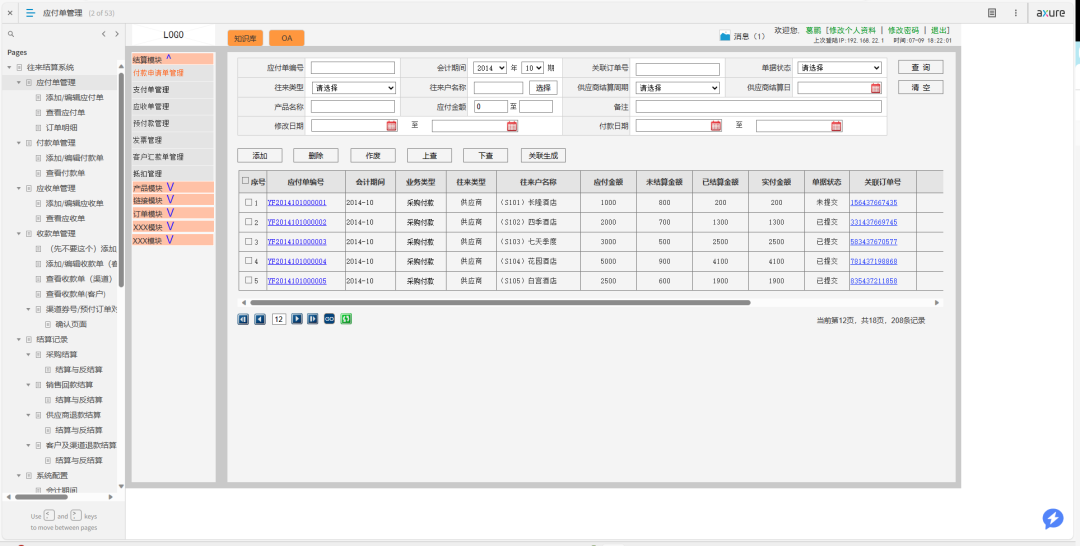Screen dimensions: 1080x546
Task: Collapse the 付款单管理 tree node
Action: (19, 143)
